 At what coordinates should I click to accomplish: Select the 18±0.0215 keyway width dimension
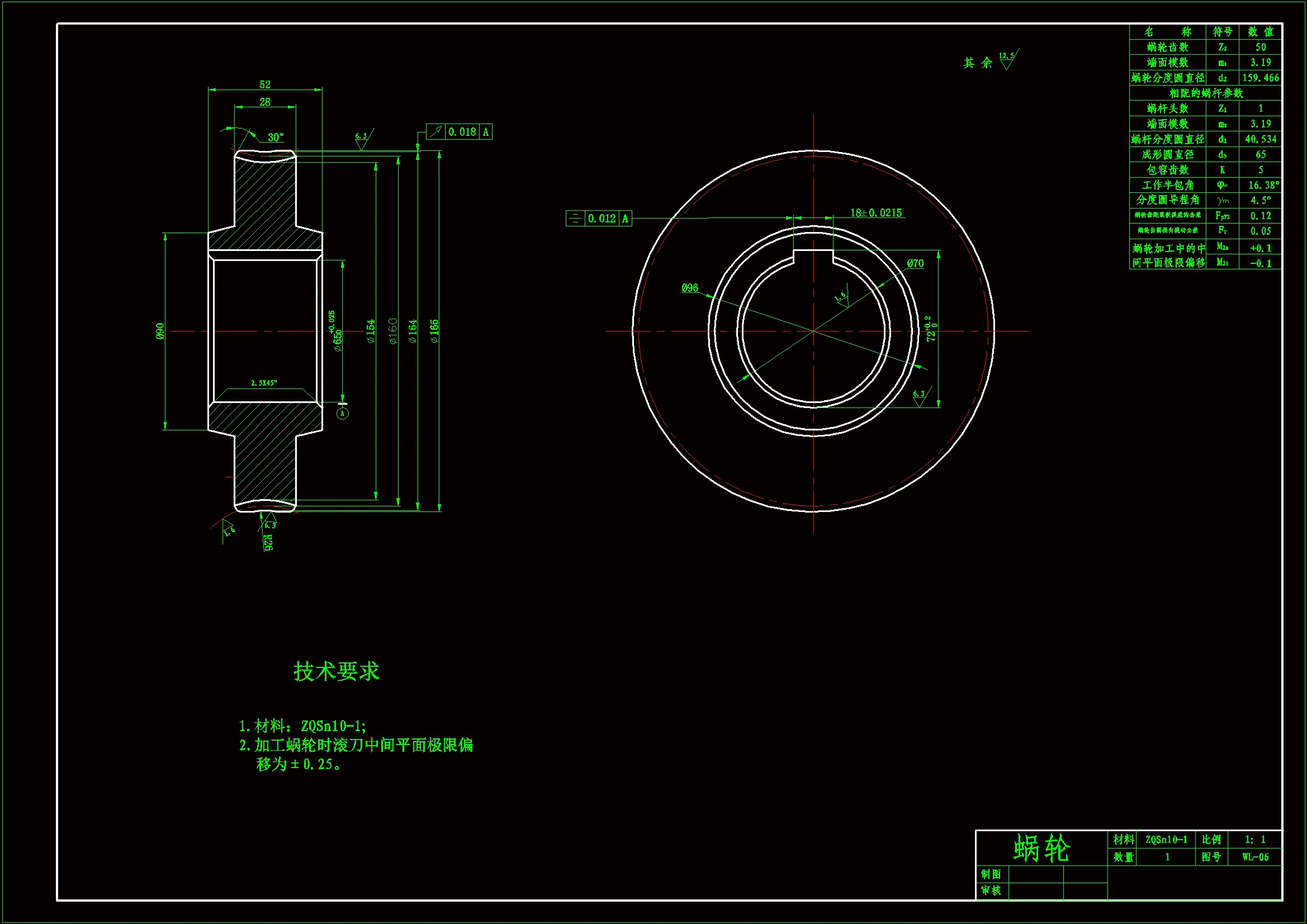coord(876,213)
